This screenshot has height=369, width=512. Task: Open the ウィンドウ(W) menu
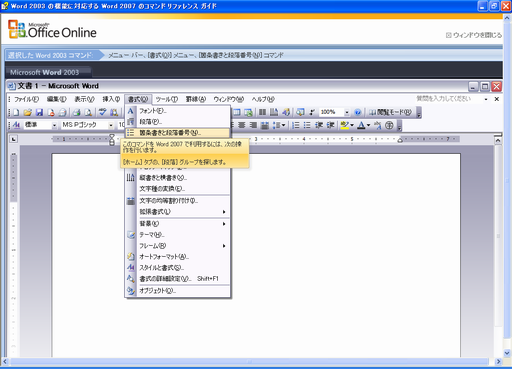[229, 99]
